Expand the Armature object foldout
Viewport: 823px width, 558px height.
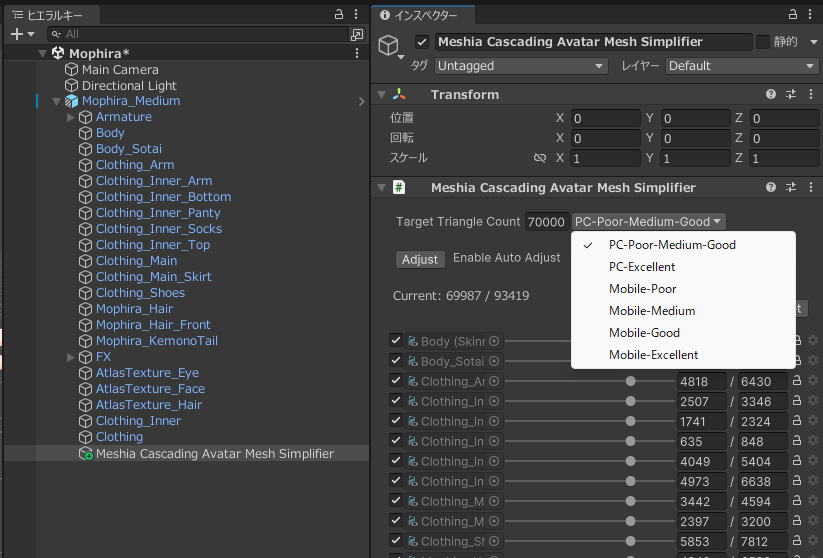point(71,117)
